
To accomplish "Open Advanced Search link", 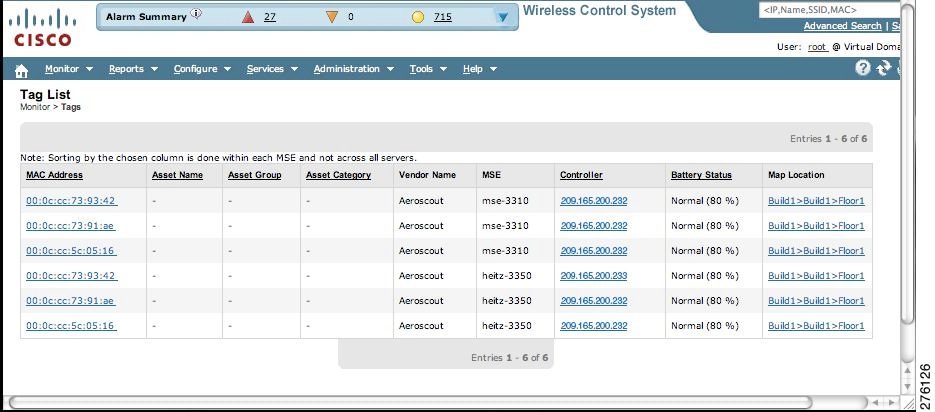I will [842, 26].
